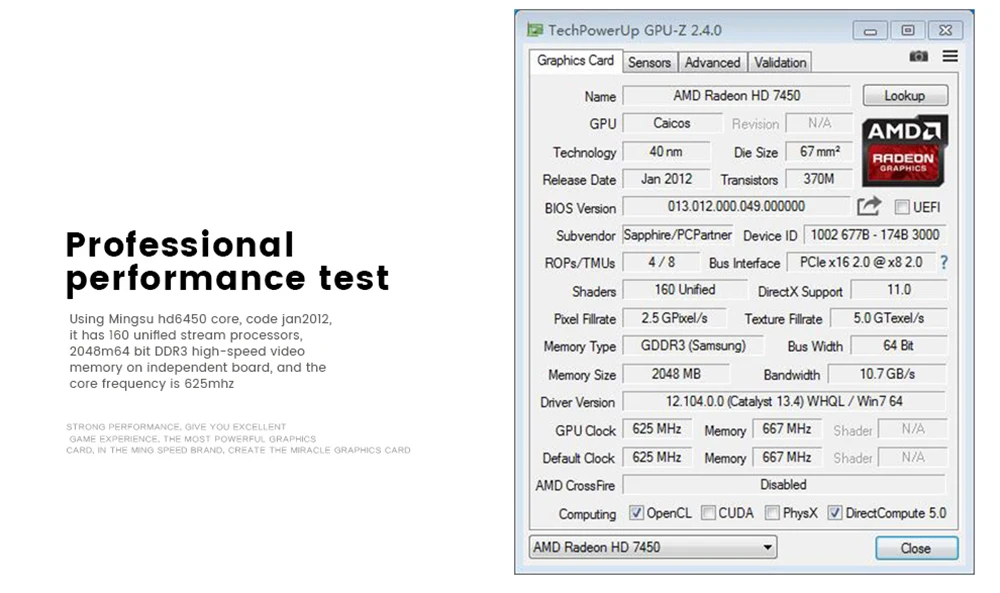Switch to the Graphics Card tab

pyautogui.click(x=575, y=61)
